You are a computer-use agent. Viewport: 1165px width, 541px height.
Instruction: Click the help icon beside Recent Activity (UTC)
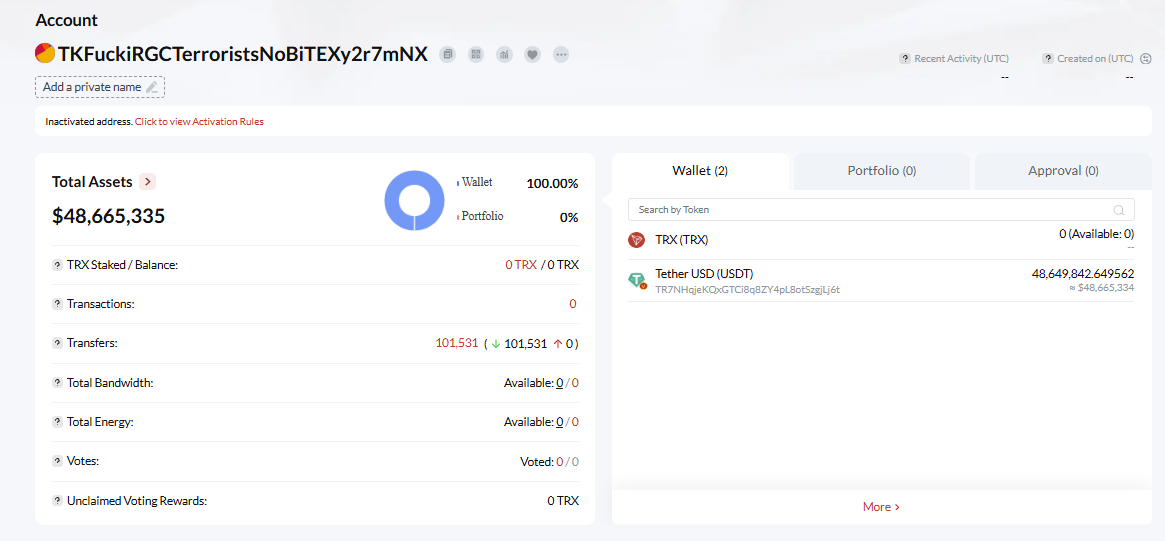(x=905, y=58)
